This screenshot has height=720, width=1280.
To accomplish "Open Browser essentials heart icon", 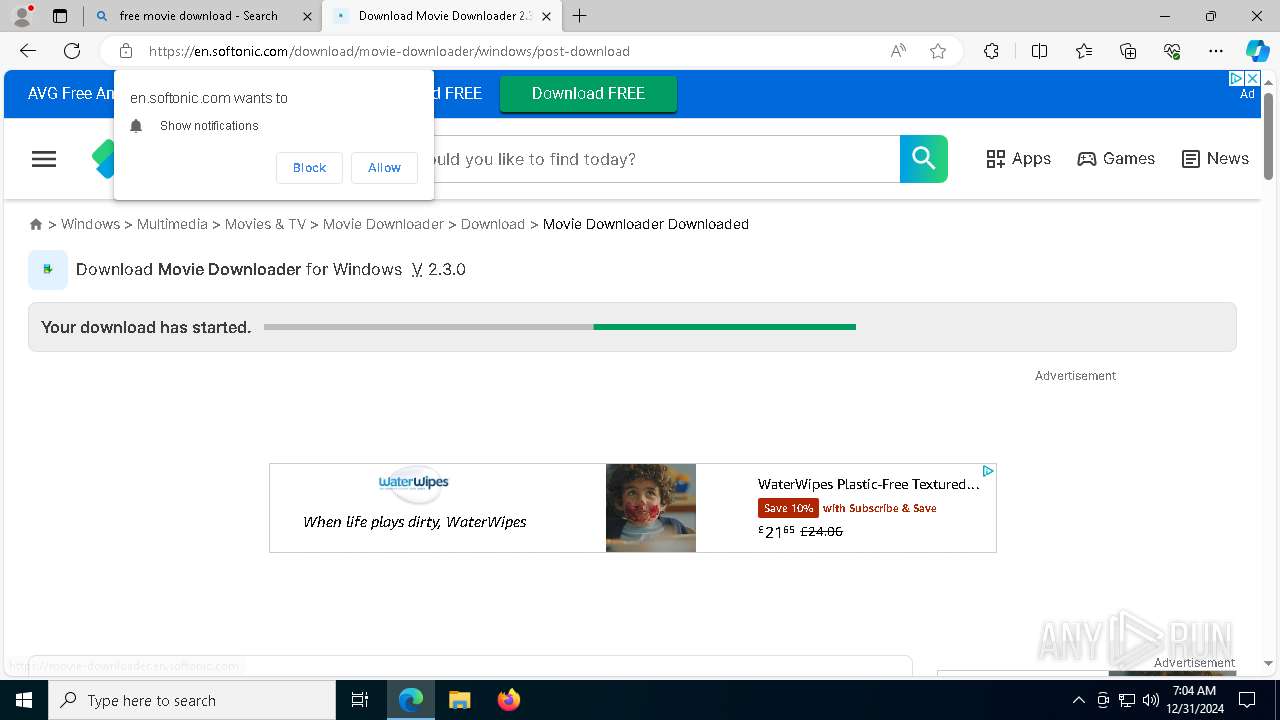I will (1172, 51).
